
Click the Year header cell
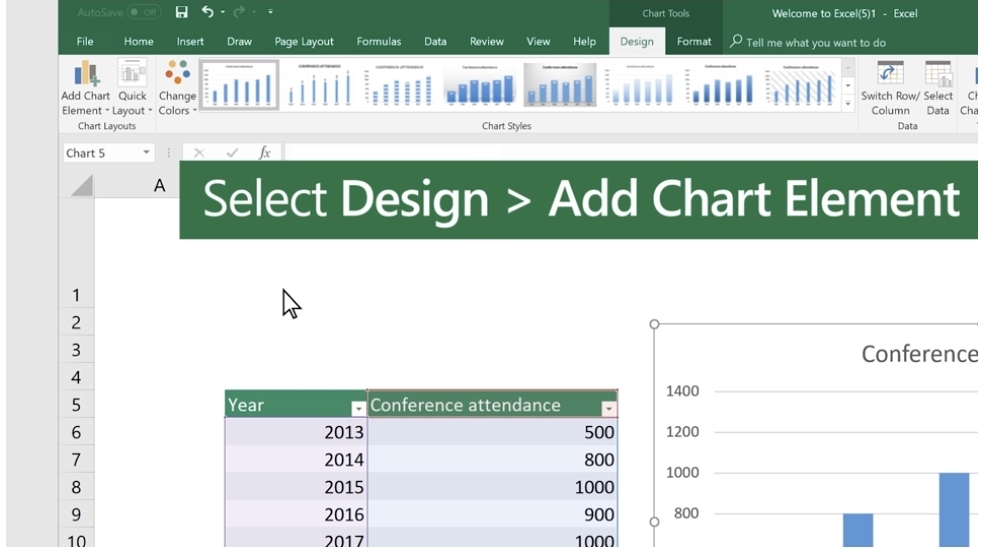coord(296,405)
